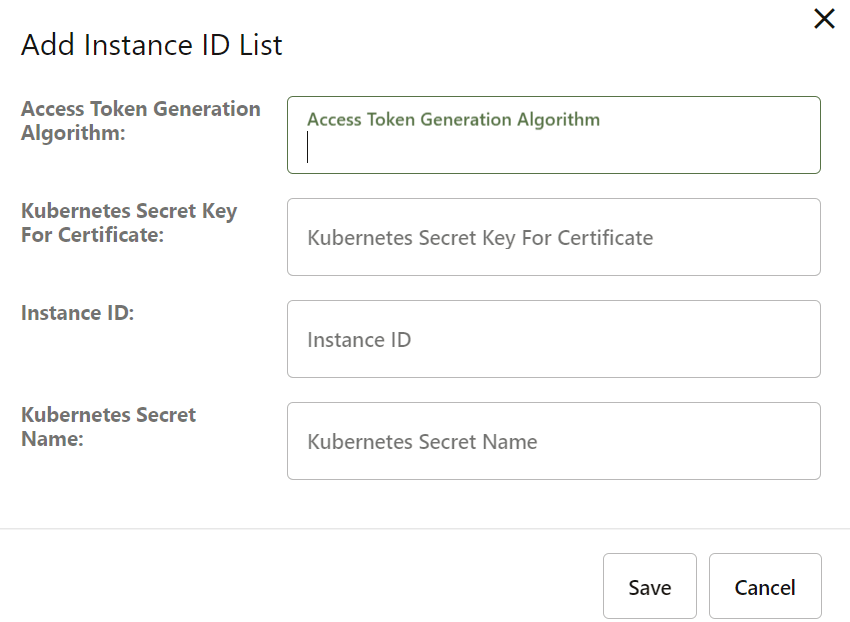The width and height of the screenshot is (850, 622).
Task: Click the Access Token Generation Algorithm input field
Action: point(554,135)
